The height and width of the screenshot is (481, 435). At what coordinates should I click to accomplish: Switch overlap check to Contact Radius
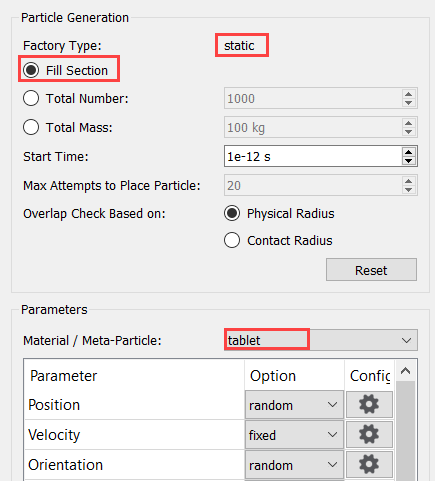[232, 240]
